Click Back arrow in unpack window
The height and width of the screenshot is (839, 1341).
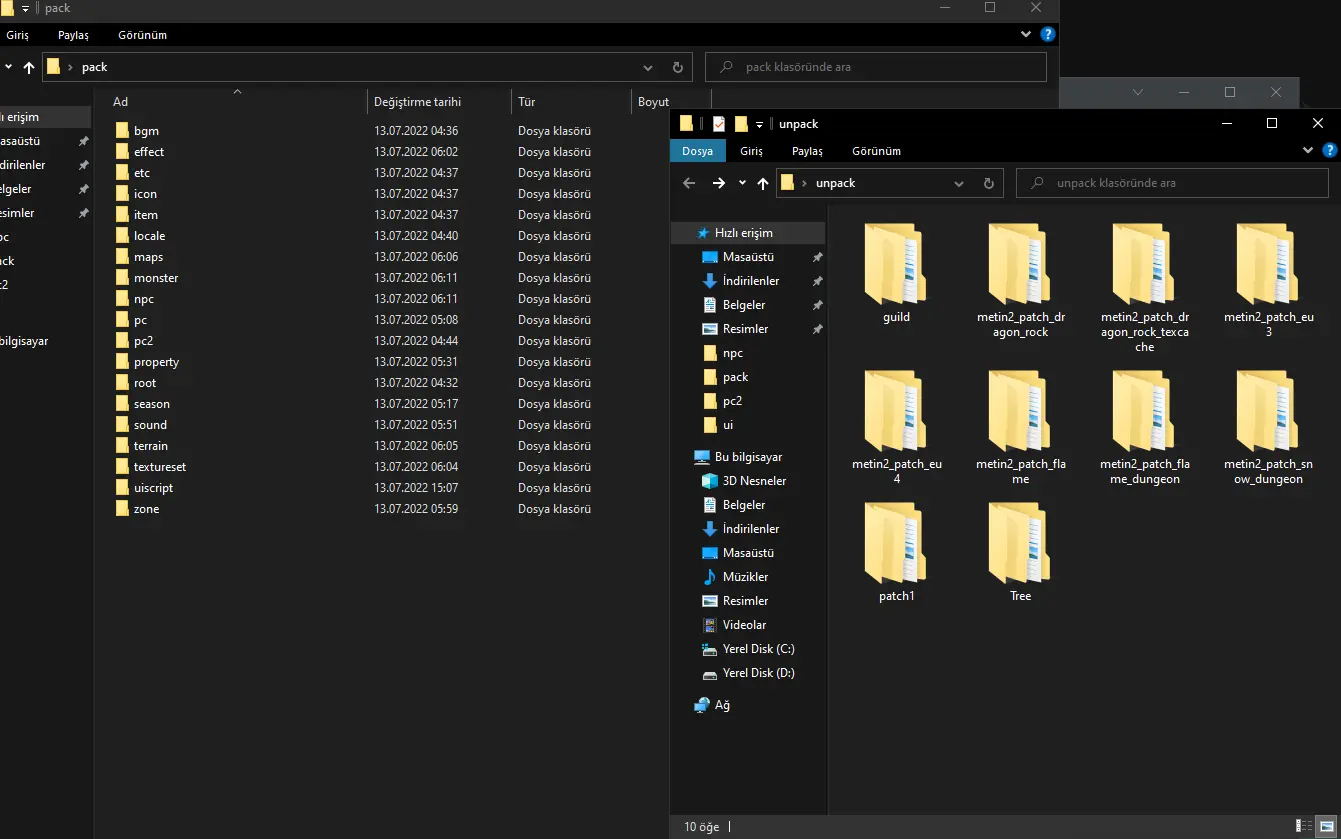689,183
